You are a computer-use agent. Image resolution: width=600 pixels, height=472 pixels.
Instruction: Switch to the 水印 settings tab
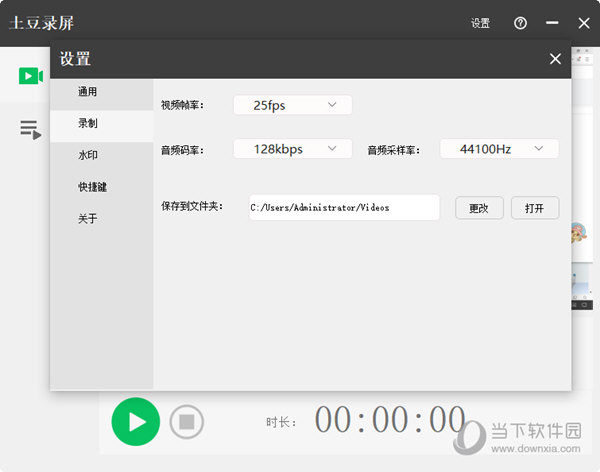(102, 155)
